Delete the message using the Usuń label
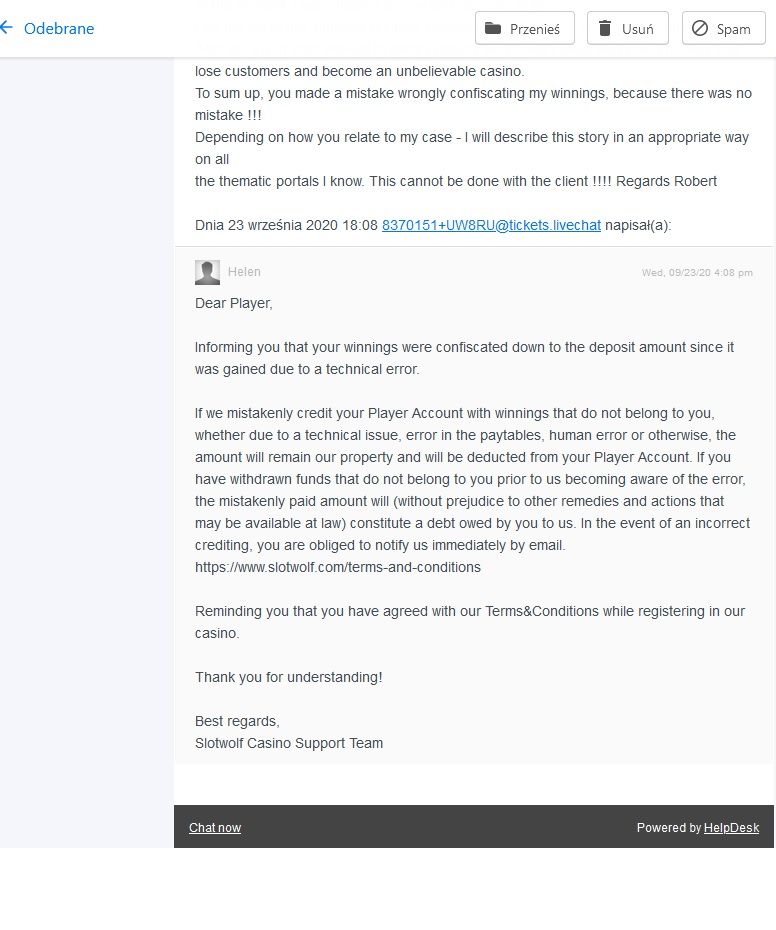This screenshot has width=776, height=930. click(x=638, y=29)
